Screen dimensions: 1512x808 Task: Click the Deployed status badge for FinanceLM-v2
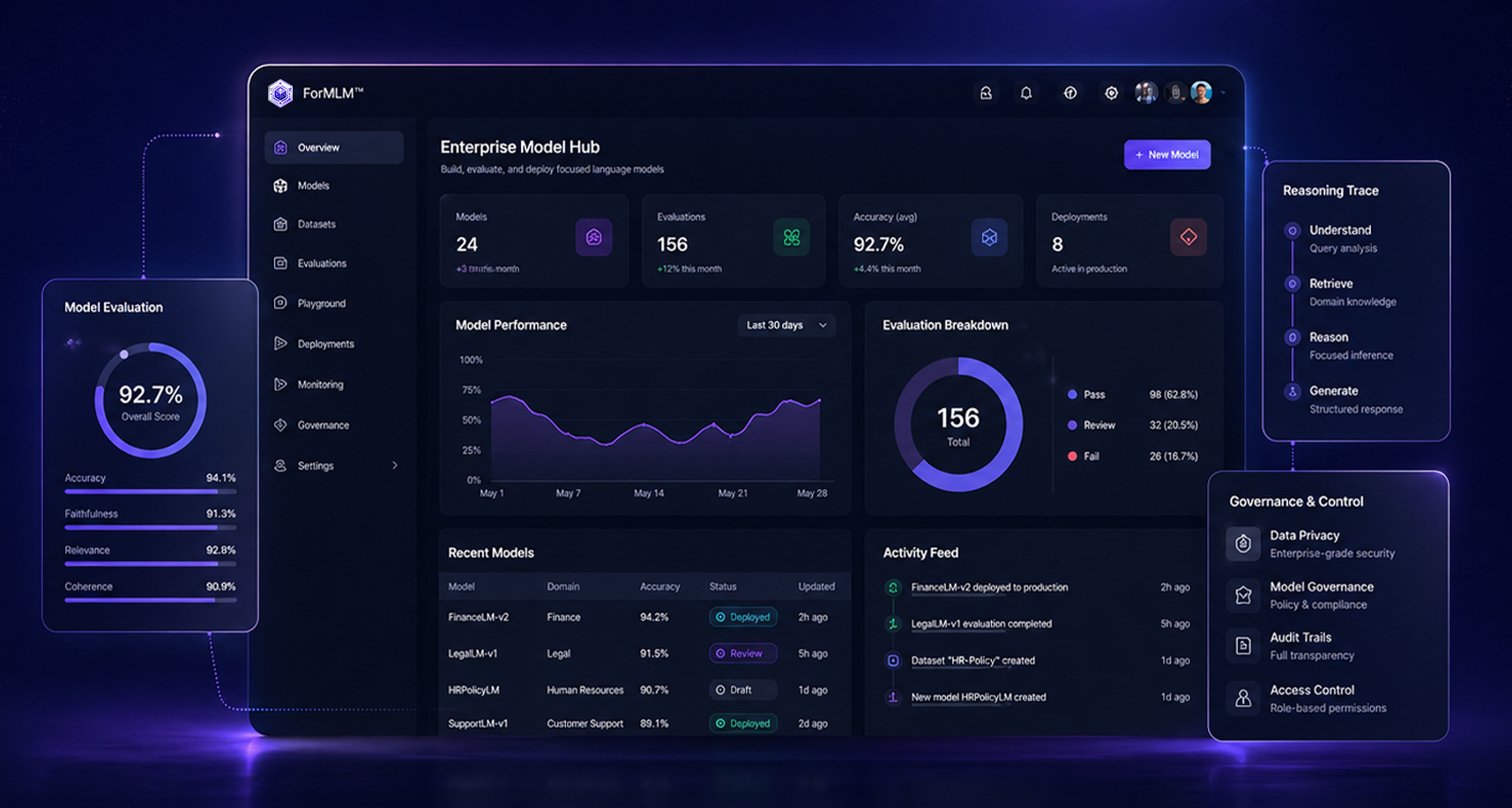tap(742, 617)
